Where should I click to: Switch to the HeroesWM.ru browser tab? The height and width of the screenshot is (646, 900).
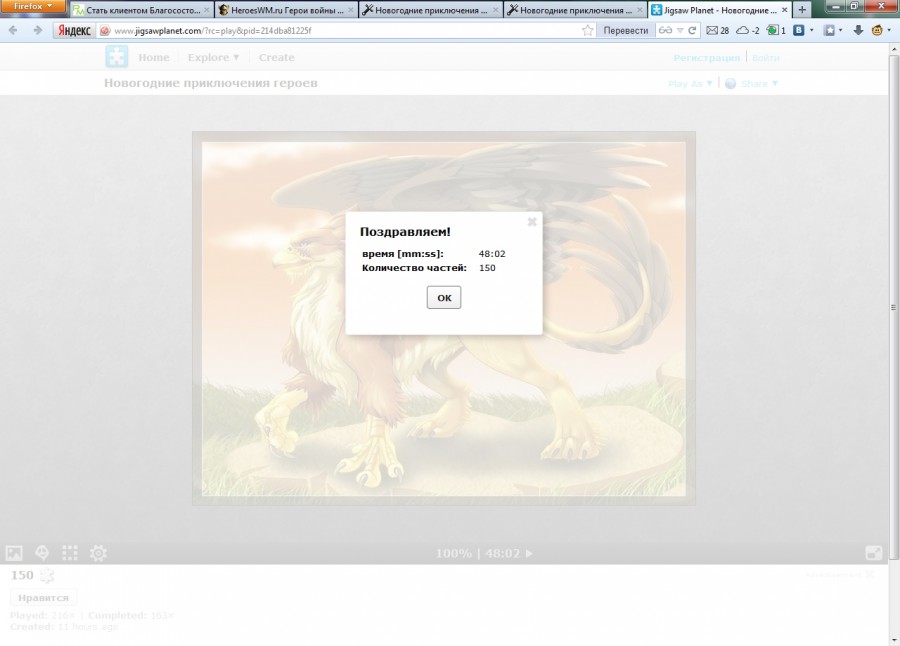[284, 10]
